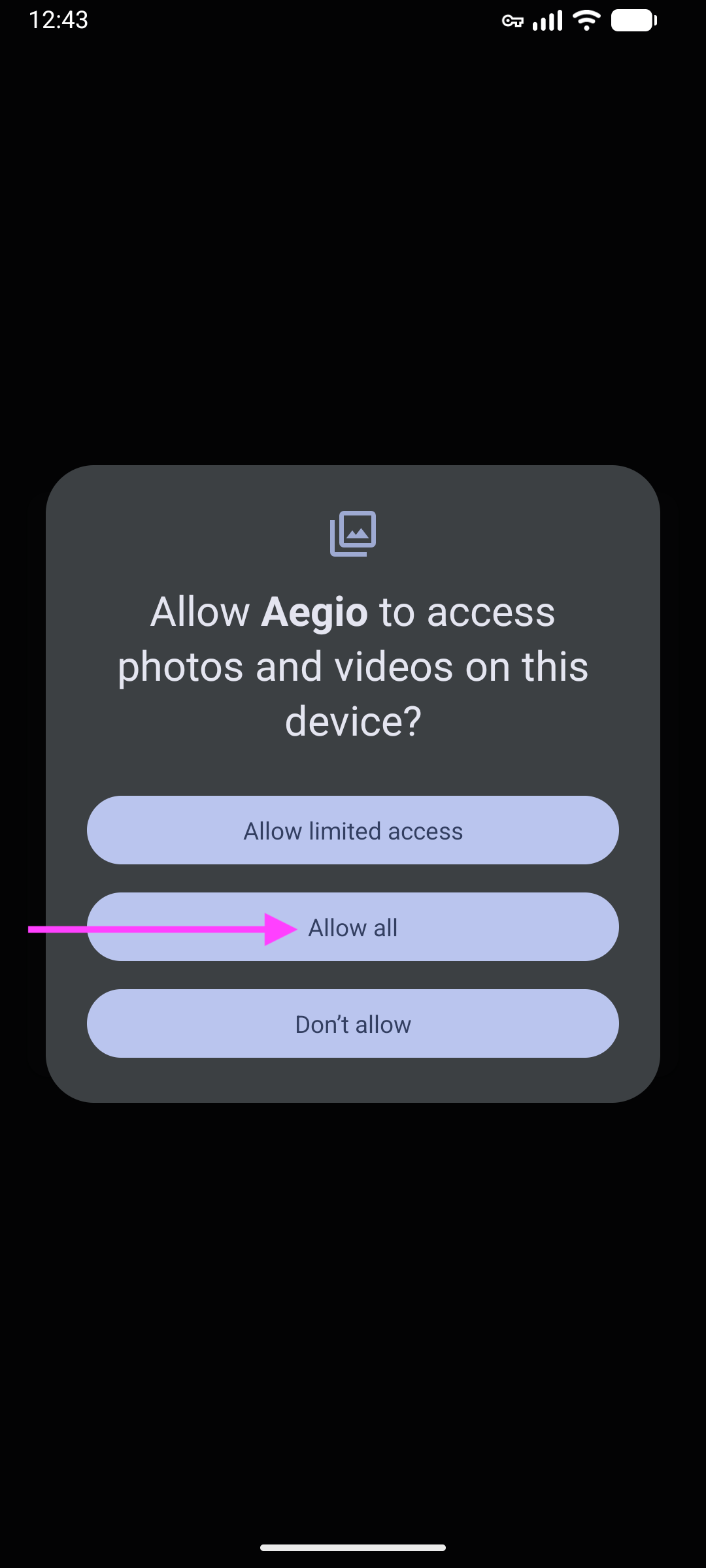Tap the "photos and videos" text line
Image resolution: width=706 pixels, height=1568 pixels.
click(285, 667)
